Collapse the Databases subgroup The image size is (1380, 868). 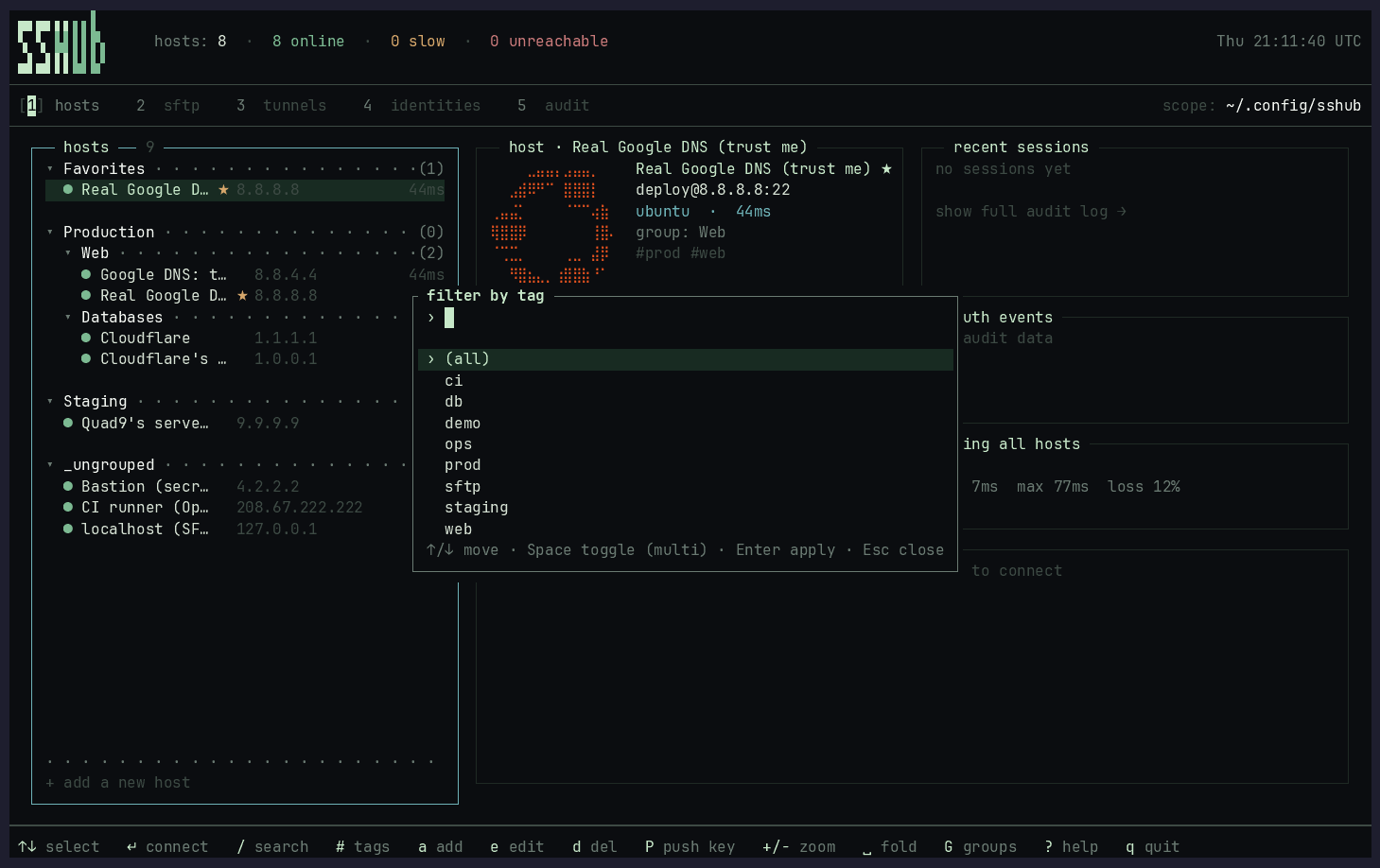click(68, 318)
